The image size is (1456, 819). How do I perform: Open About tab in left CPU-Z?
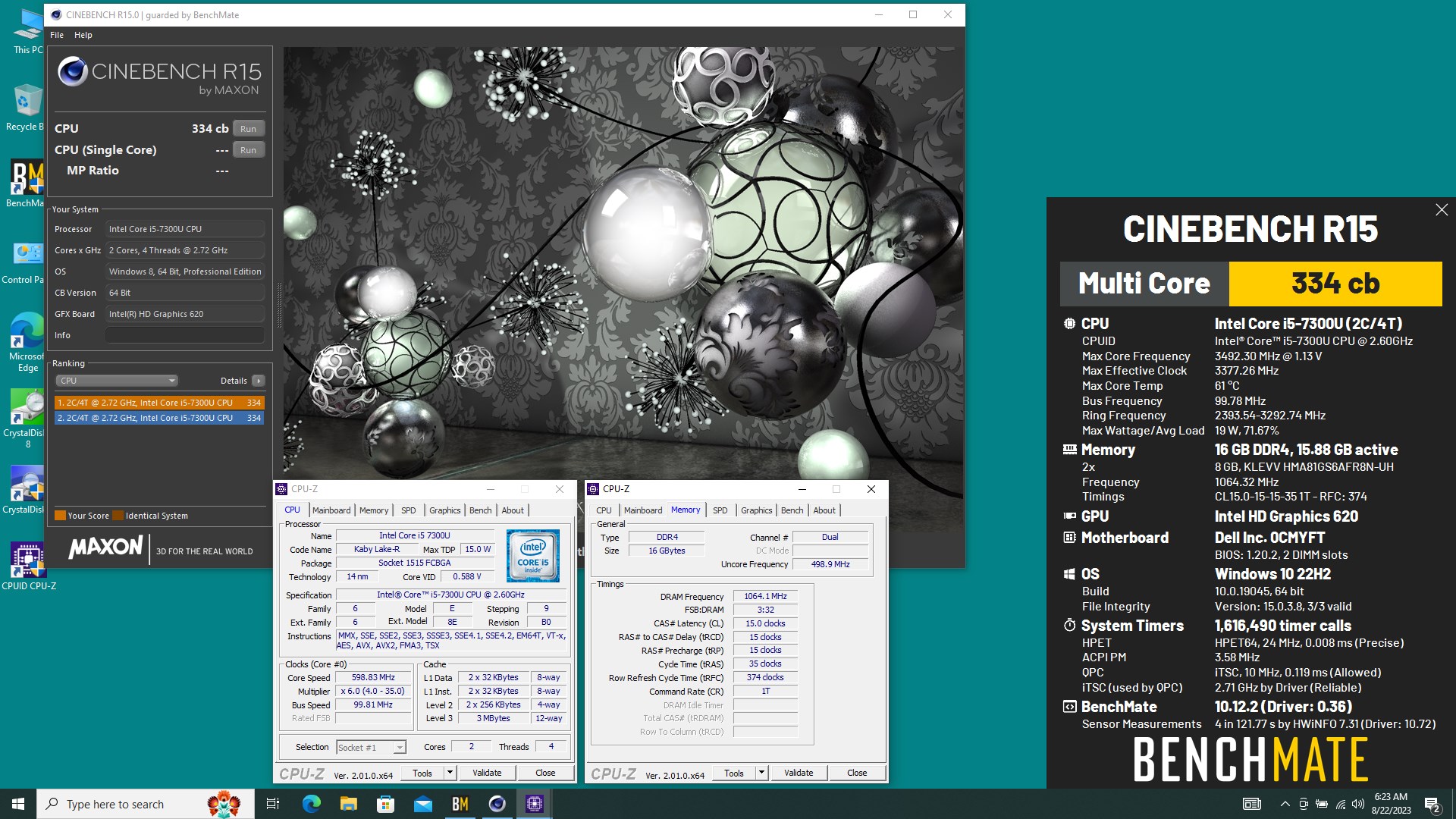point(513,510)
